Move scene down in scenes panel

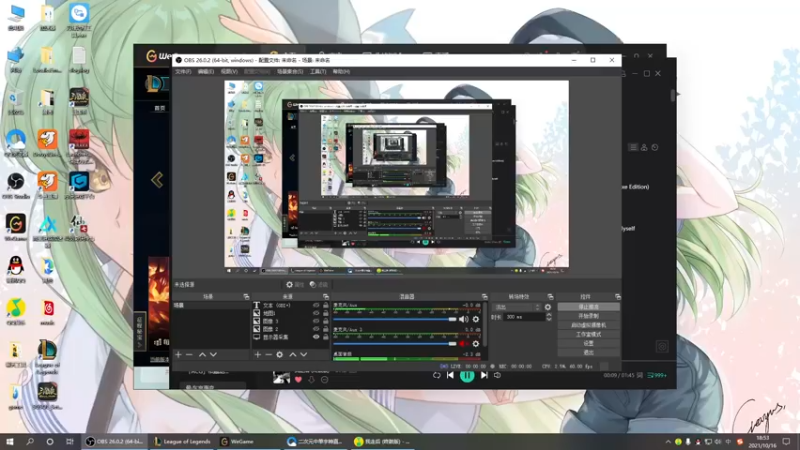click(x=213, y=354)
